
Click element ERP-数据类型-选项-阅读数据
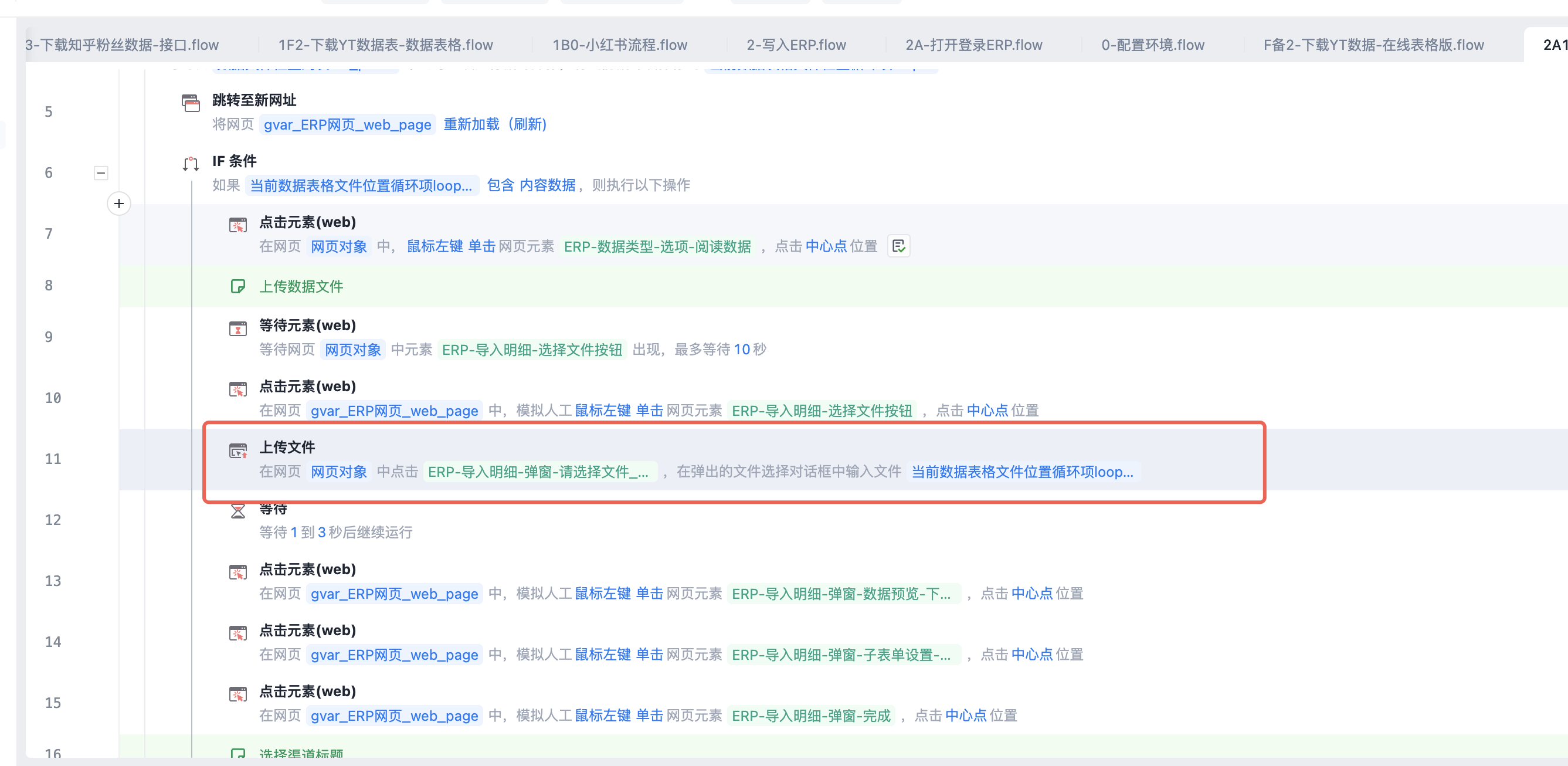coord(657,246)
